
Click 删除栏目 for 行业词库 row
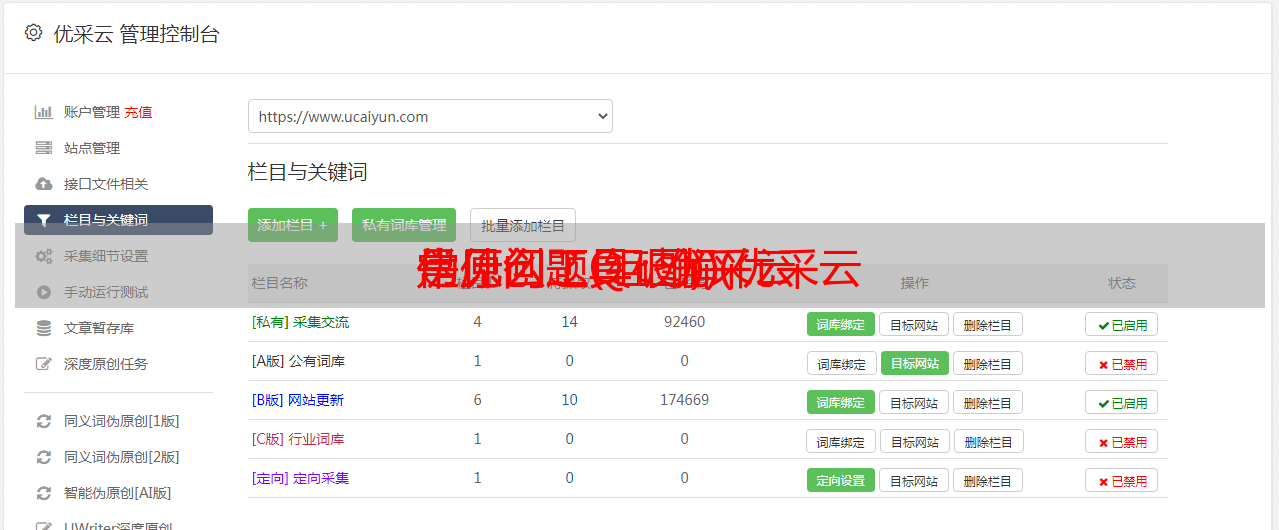pyautogui.click(x=988, y=441)
